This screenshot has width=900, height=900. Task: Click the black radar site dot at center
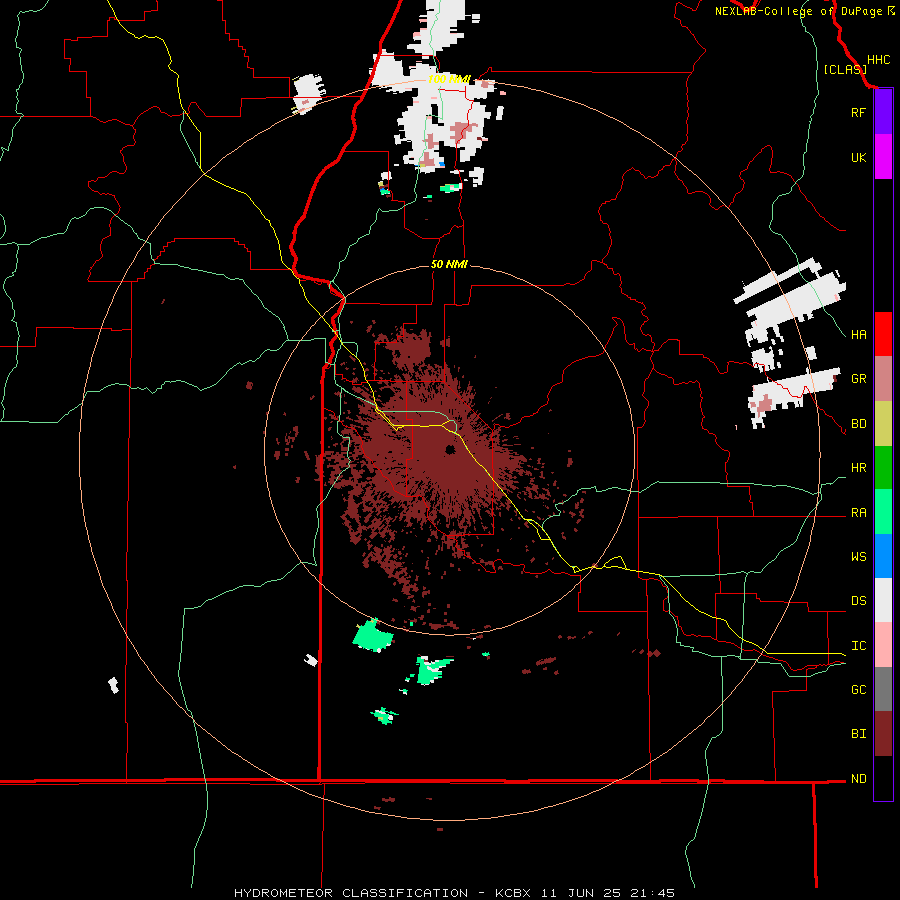pos(450,449)
